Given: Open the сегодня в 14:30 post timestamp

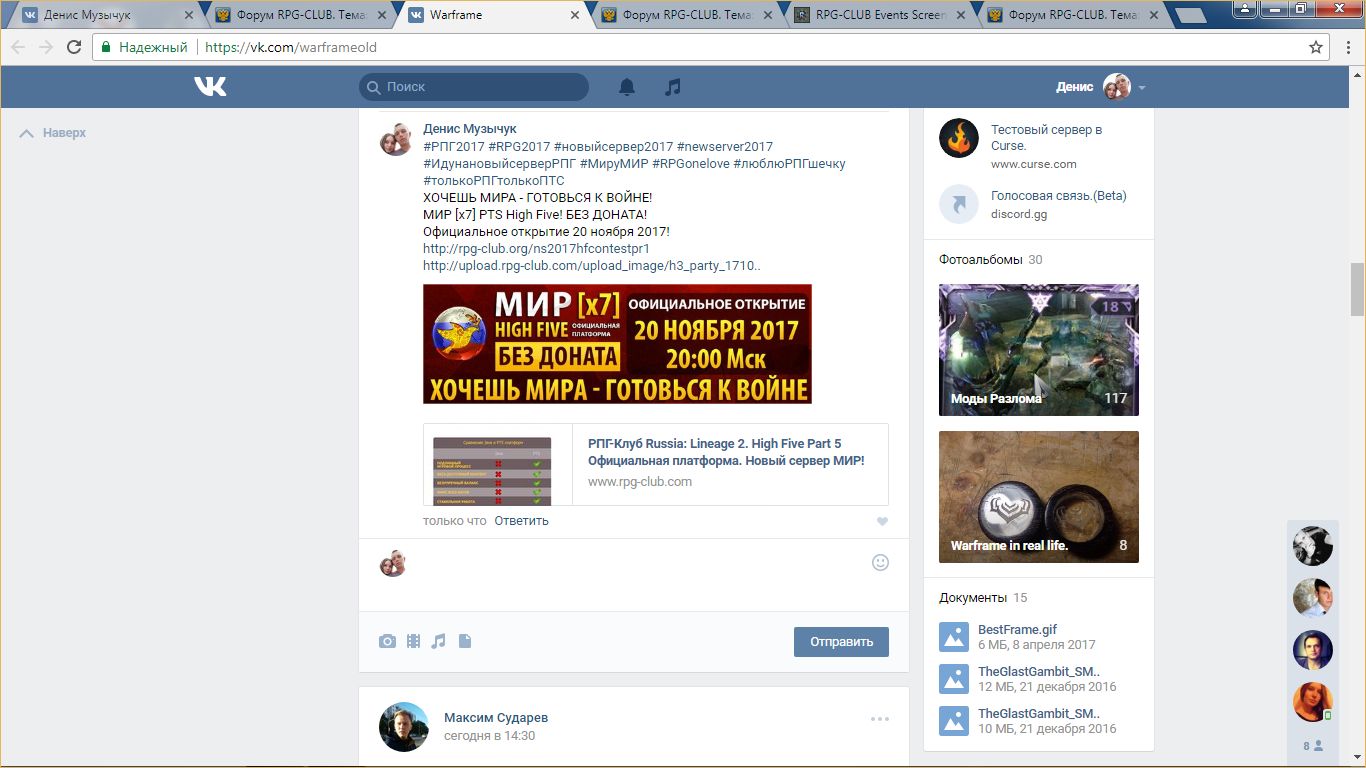Looking at the screenshot, I should click(x=489, y=736).
